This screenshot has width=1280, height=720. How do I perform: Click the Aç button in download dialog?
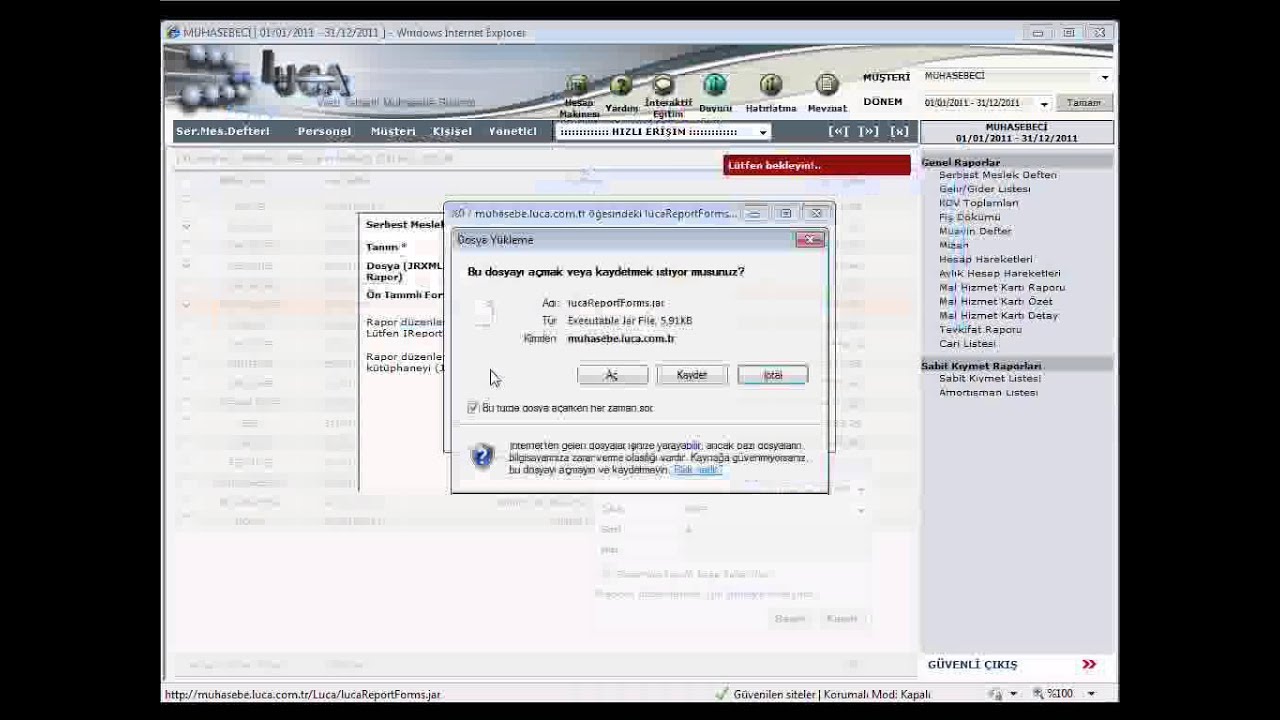612,375
